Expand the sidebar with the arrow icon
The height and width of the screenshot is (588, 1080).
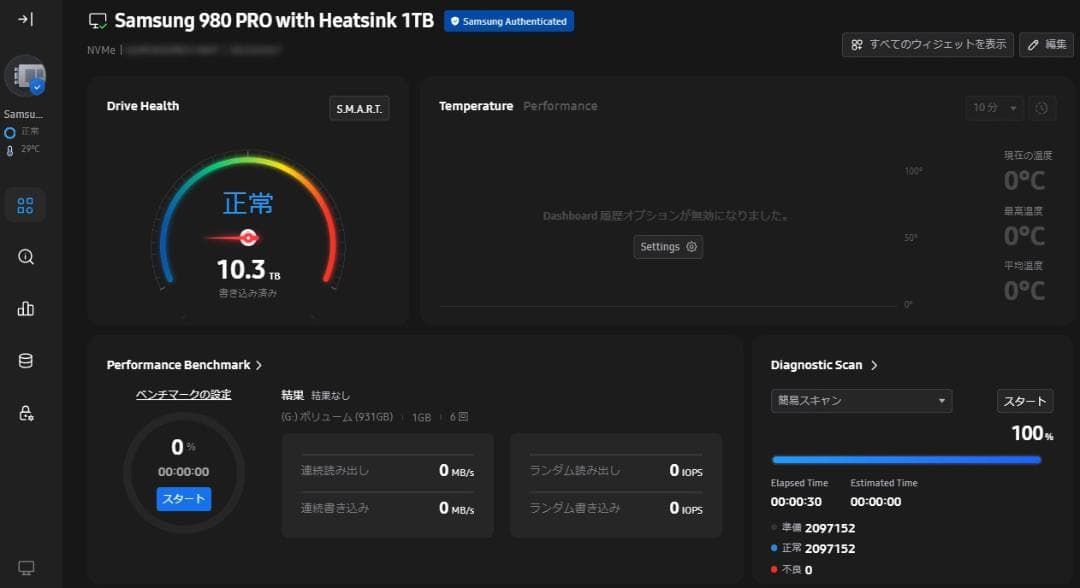click(25, 19)
